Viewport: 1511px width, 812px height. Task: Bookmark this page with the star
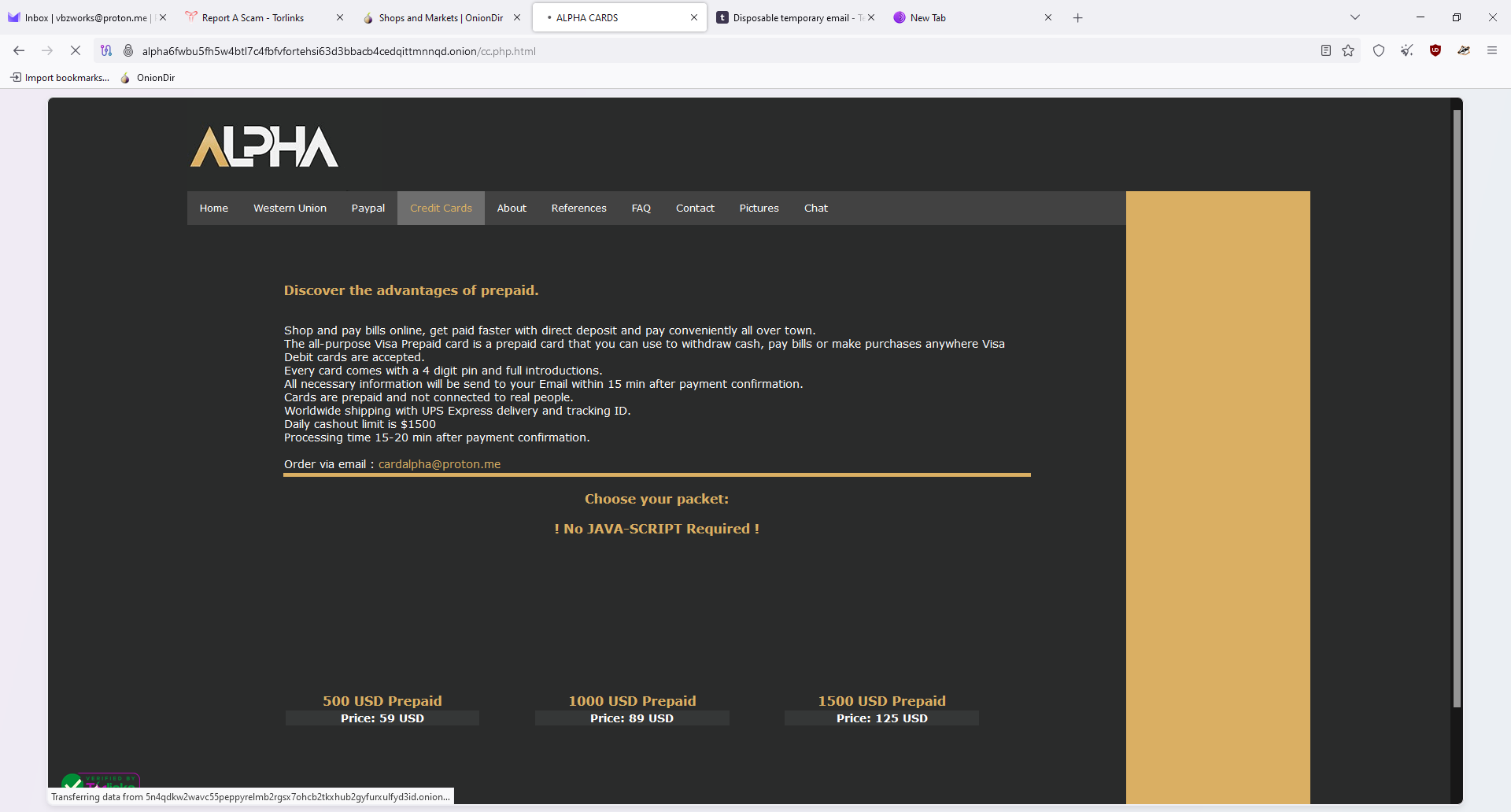[x=1348, y=50]
